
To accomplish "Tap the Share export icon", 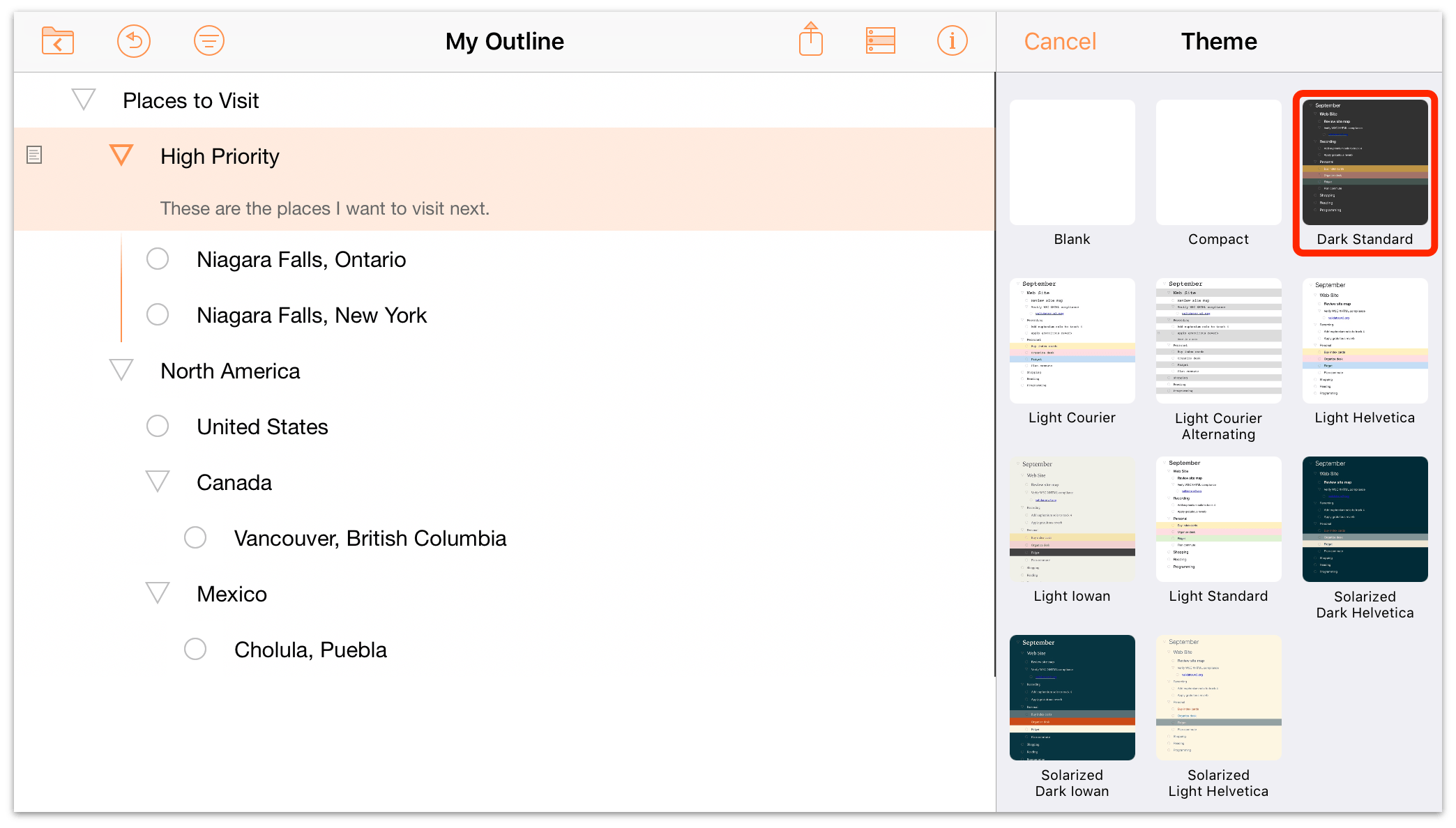I will [x=811, y=39].
